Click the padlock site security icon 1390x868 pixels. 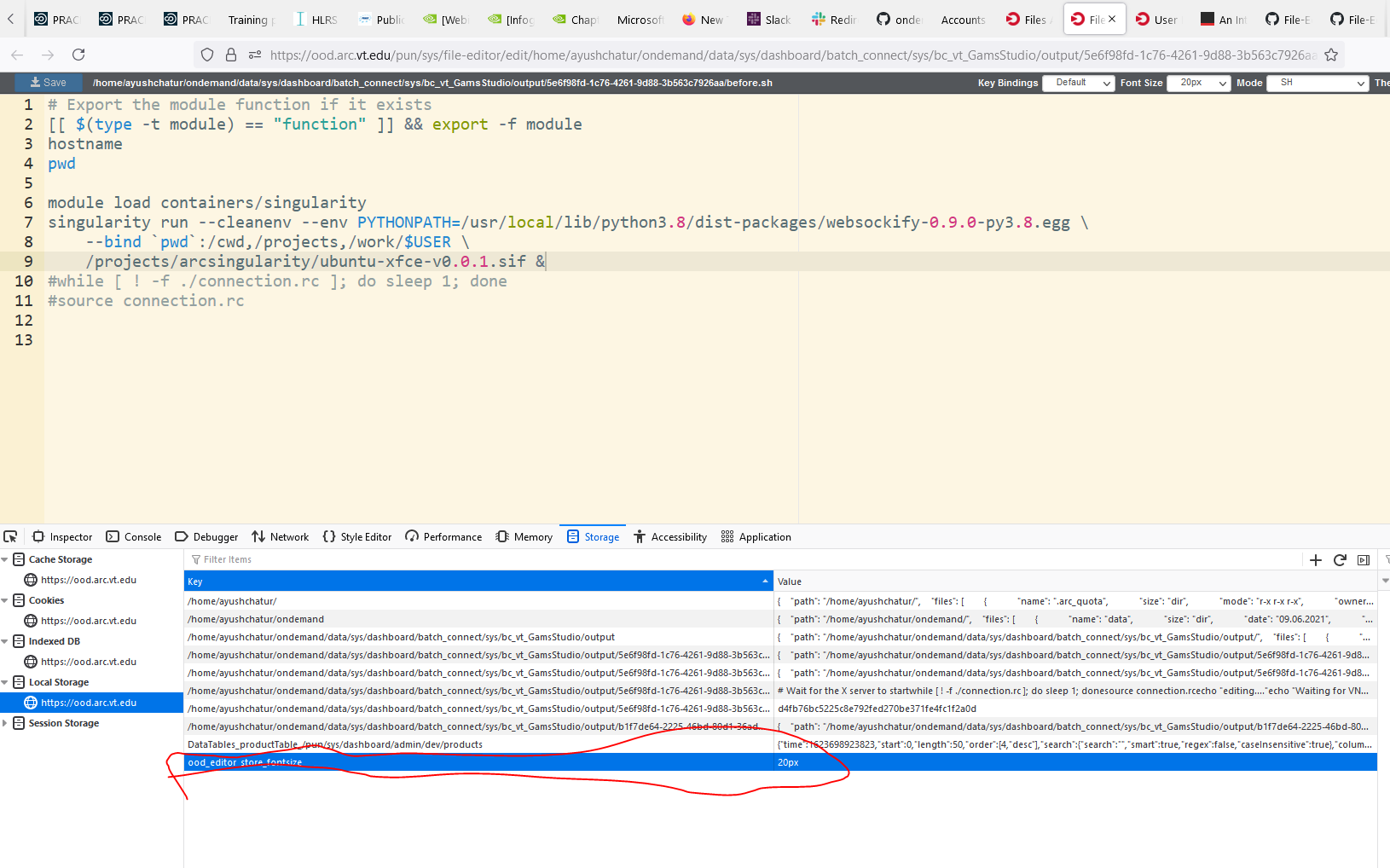coord(230,55)
